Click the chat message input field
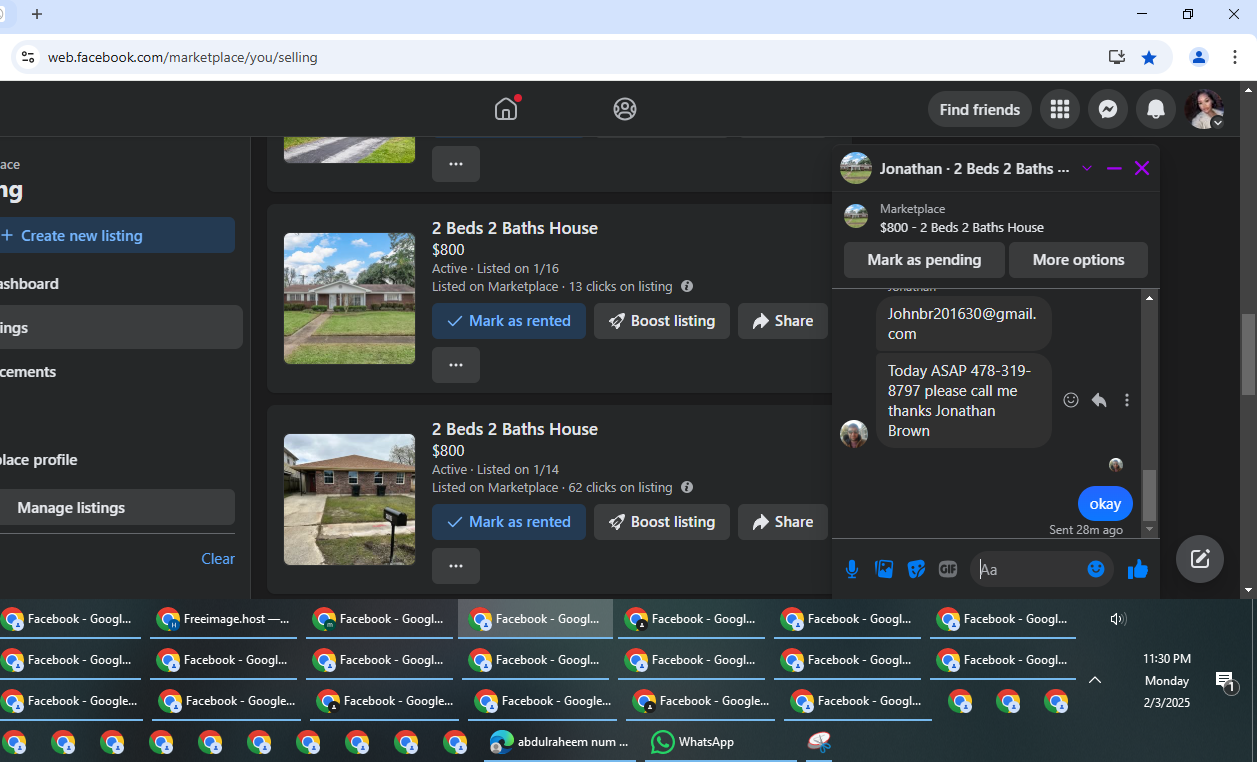 click(x=1028, y=569)
